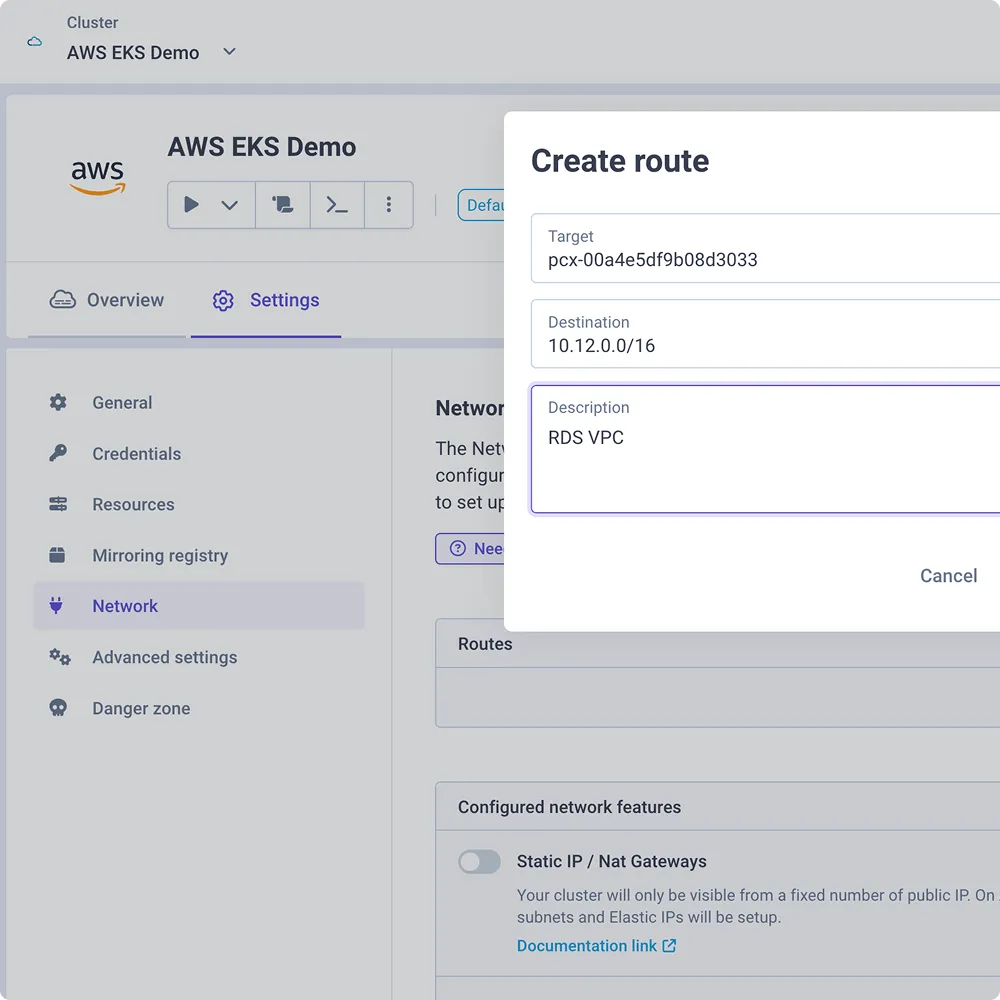
Task: Click the Resources sliders icon
Action: (x=58, y=504)
